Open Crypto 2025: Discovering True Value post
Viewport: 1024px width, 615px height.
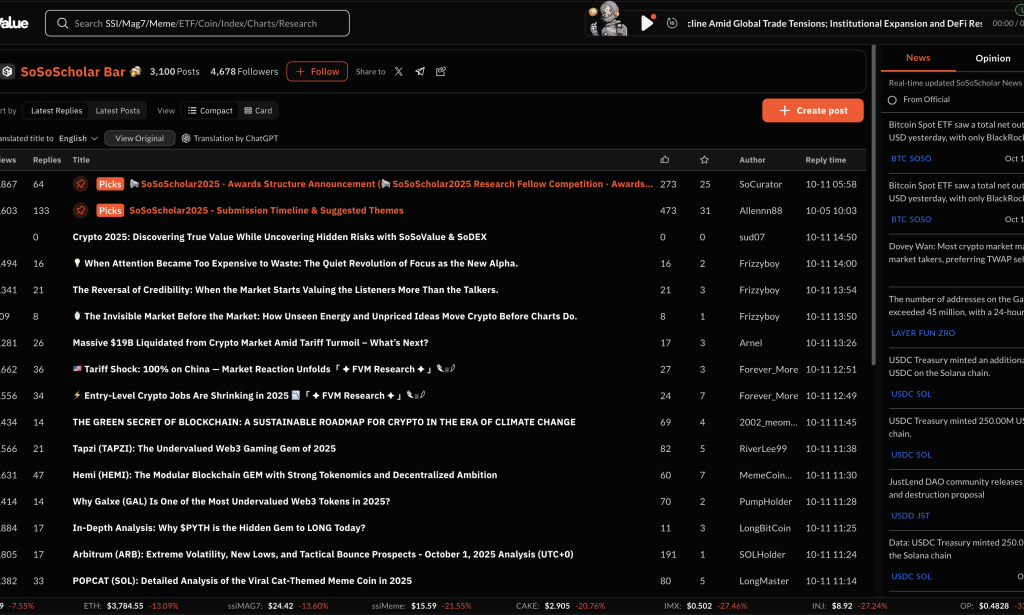pyautogui.click(x=280, y=237)
